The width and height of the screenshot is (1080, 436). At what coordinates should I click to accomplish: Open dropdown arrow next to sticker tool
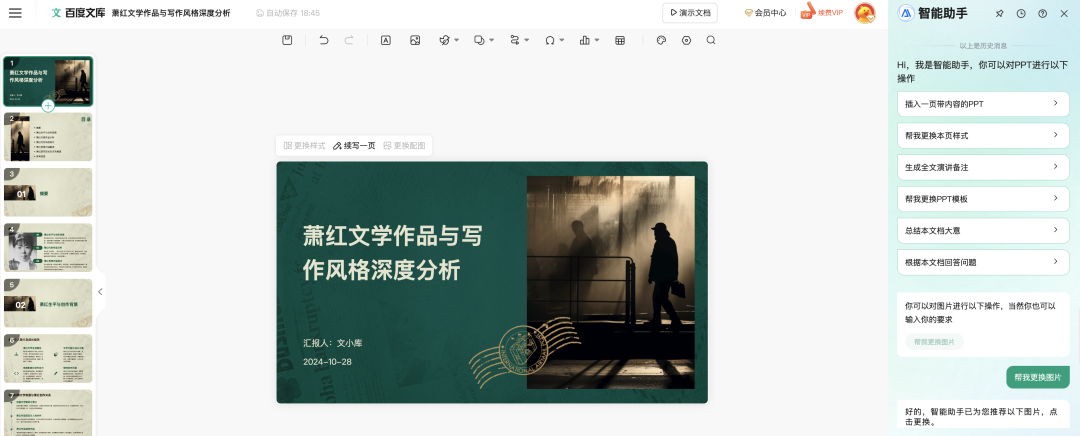(457, 41)
